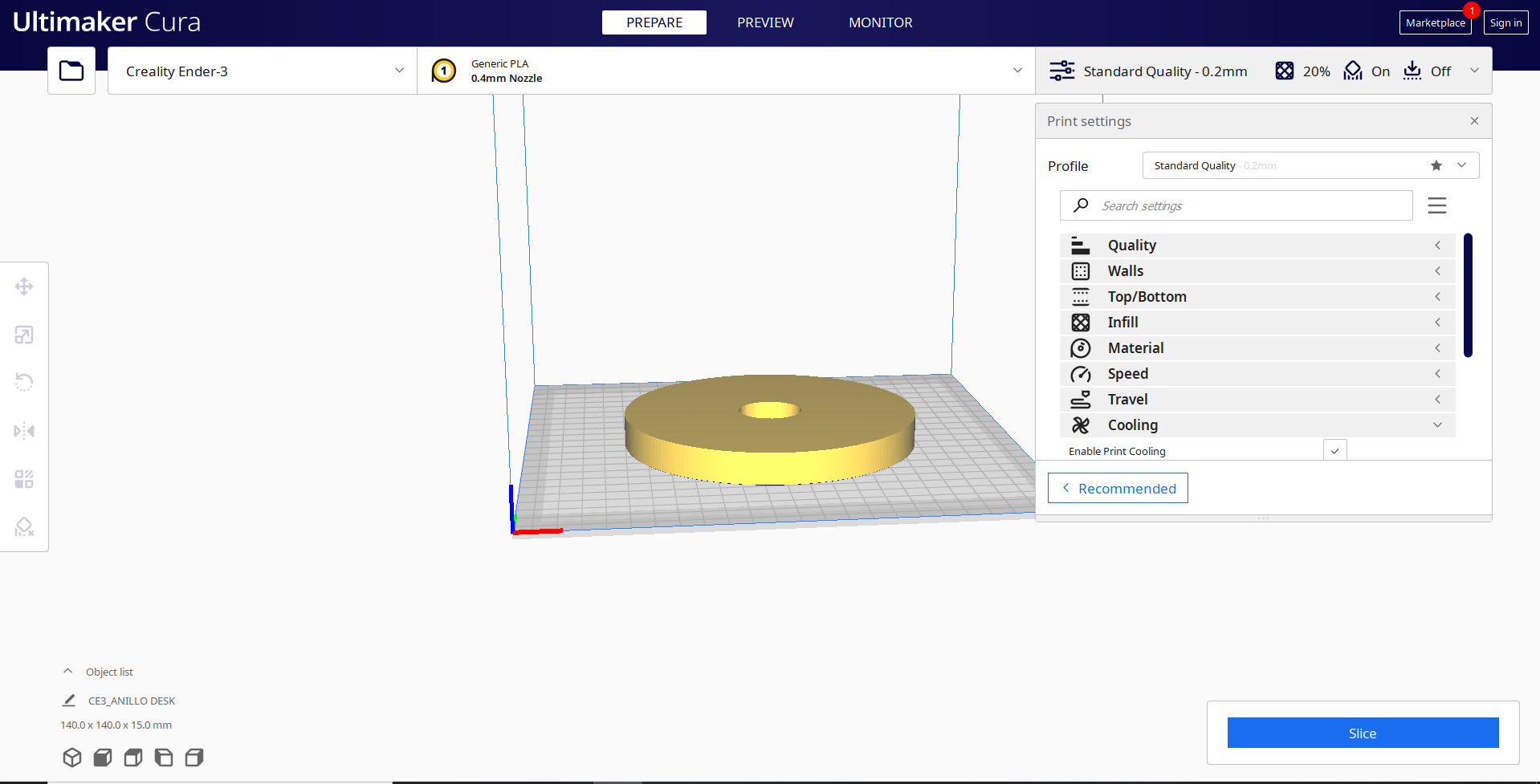This screenshot has height=784, width=1540.
Task: Select the Support Blocker tool
Action: [x=24, y=527]
